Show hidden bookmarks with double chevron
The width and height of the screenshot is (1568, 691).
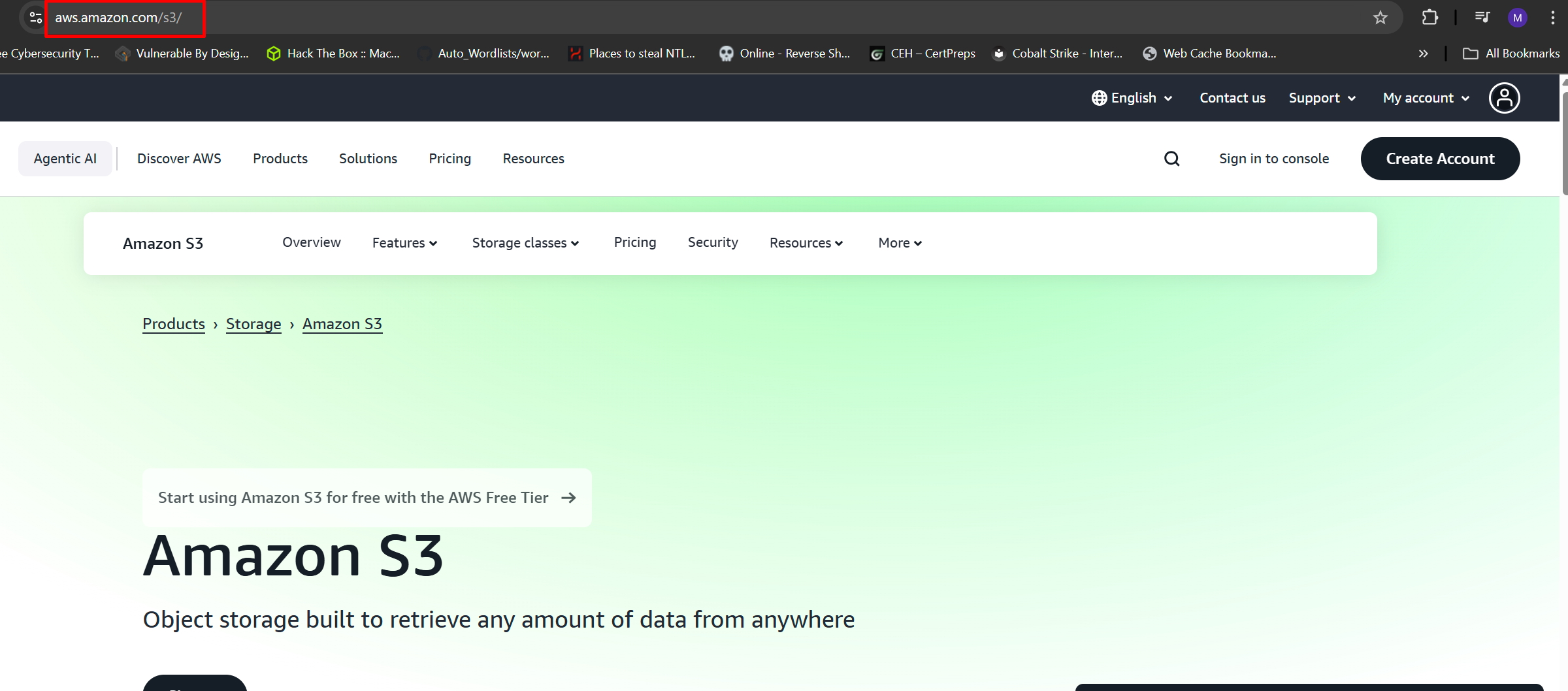tap(1424, 54)
